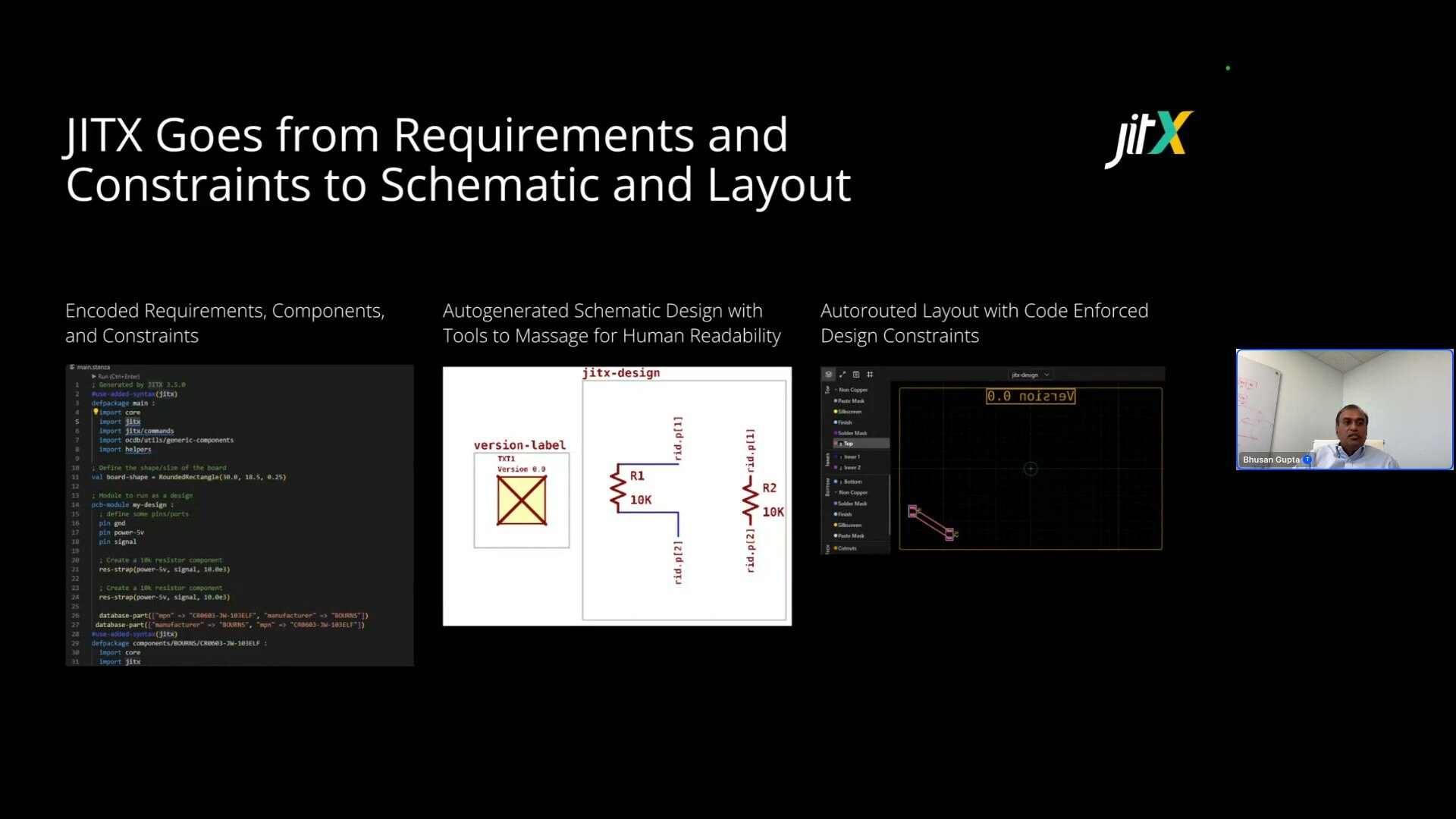Click Run (Ctrl+Enter) above the code

(x=117, y=376)
